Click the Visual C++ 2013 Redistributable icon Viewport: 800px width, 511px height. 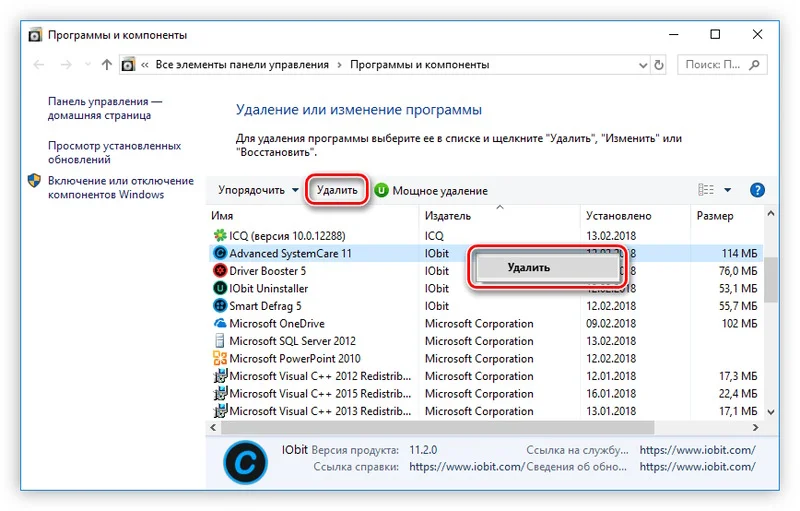pos(219,411)
